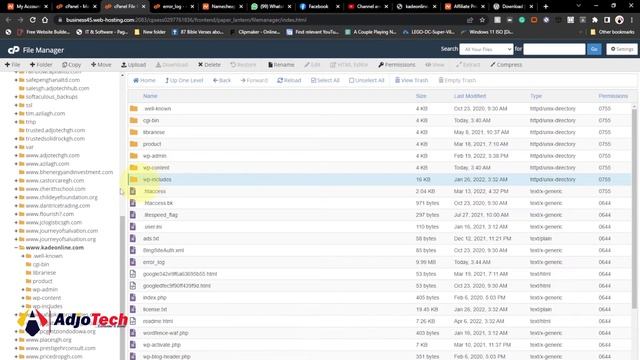Click the license.txt file icon
The image size is (640, 360).
(x=133, y=309)
